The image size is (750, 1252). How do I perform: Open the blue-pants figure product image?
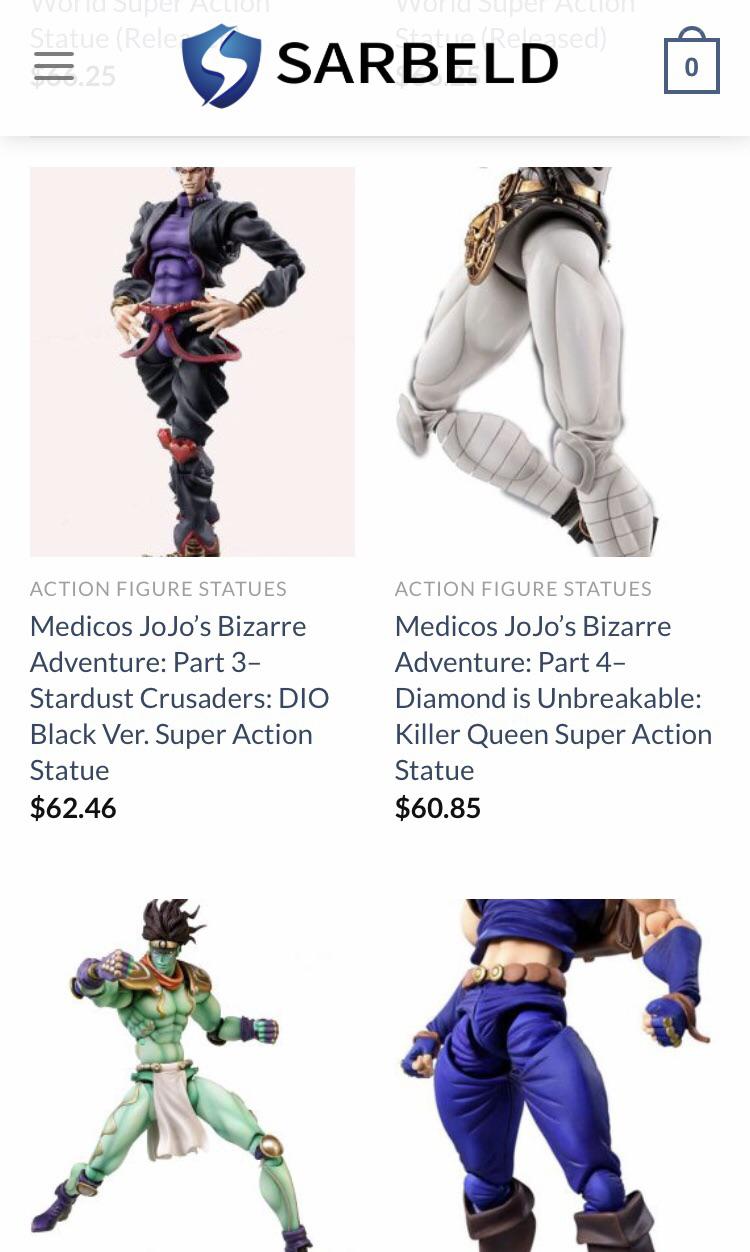557,1075
